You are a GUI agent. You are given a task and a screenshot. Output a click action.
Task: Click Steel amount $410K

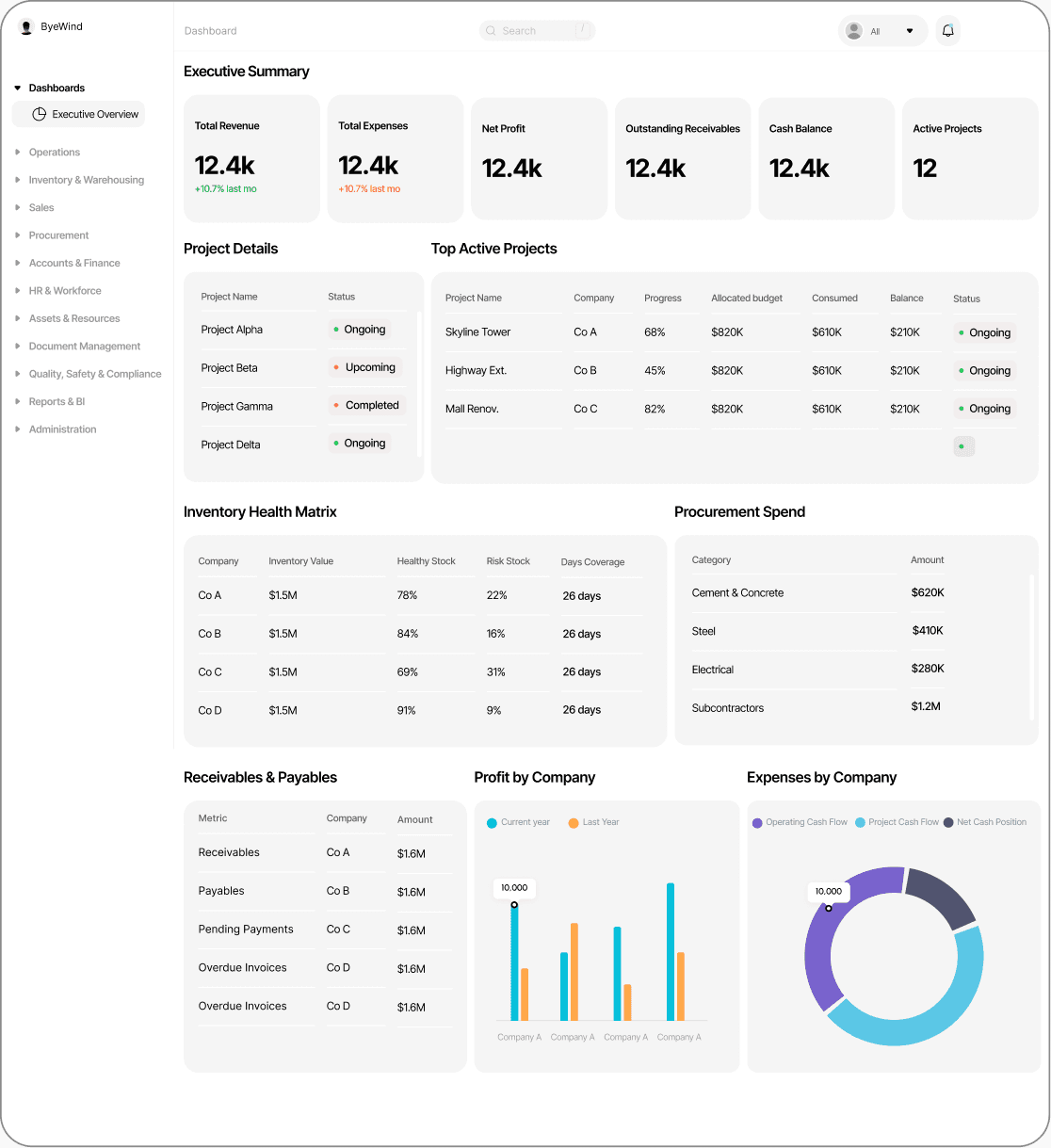(928, 631)
